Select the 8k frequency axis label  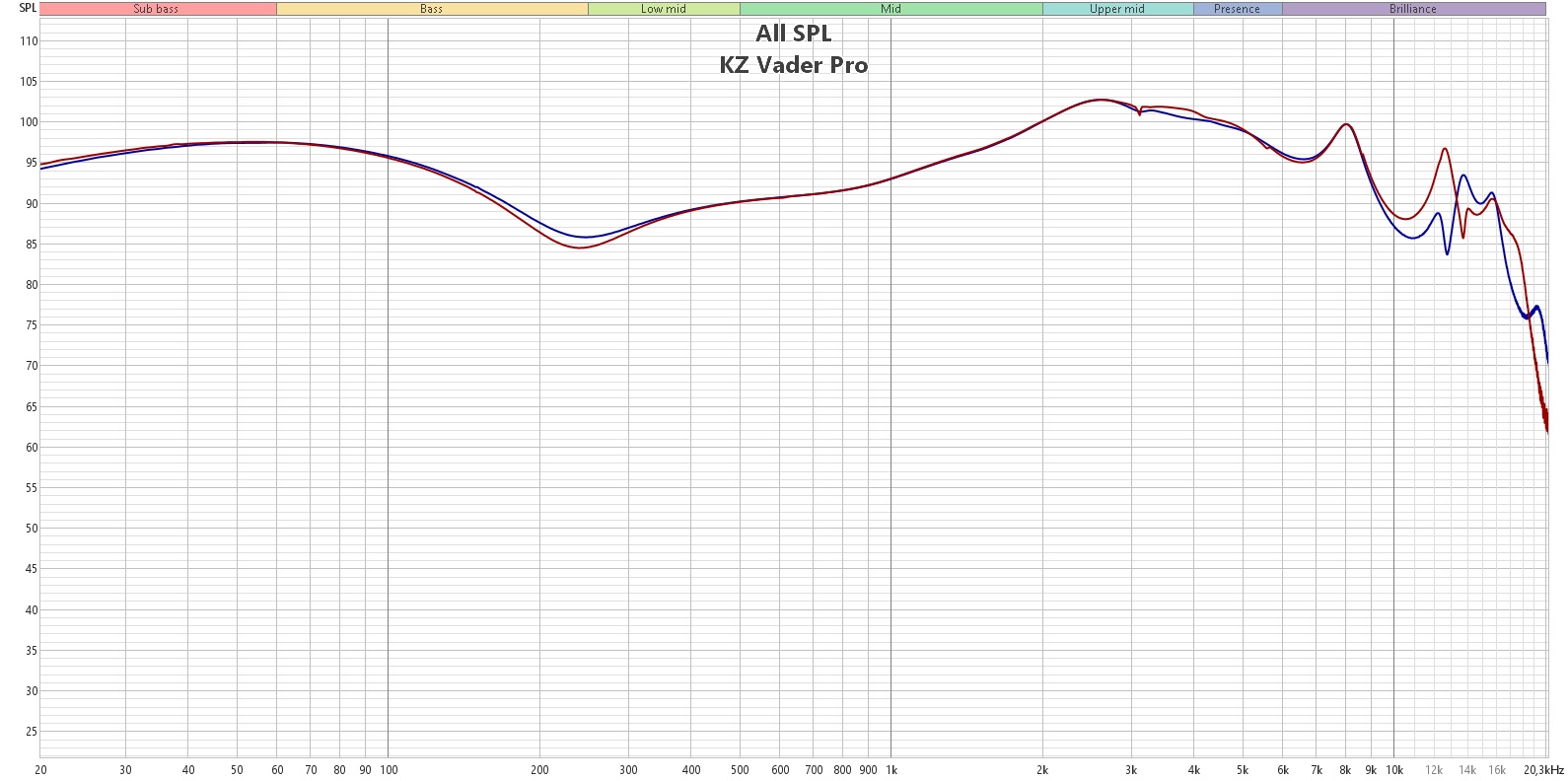1345,770
